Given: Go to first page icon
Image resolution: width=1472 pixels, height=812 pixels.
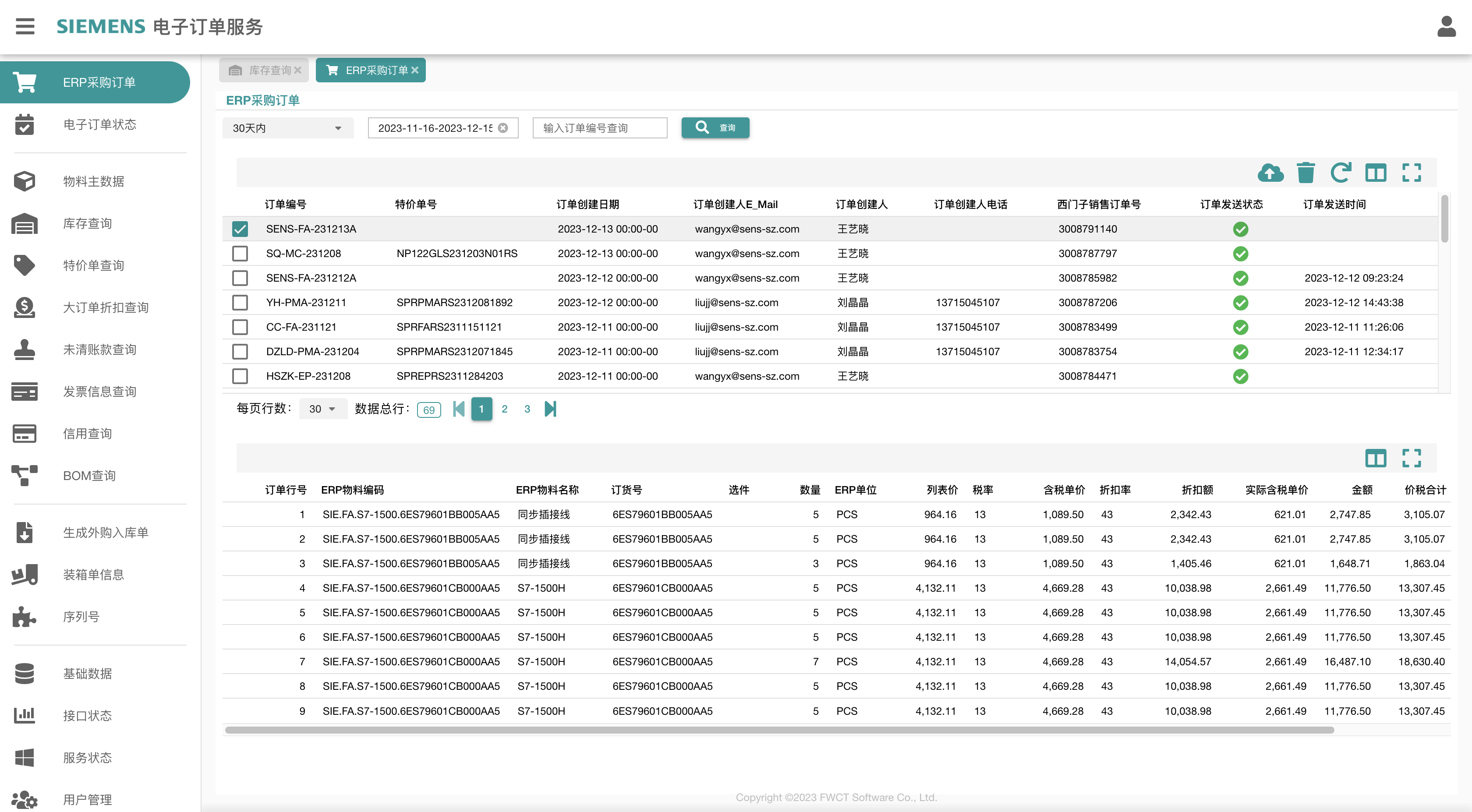Looking at the screenshot, I should 458,409.
